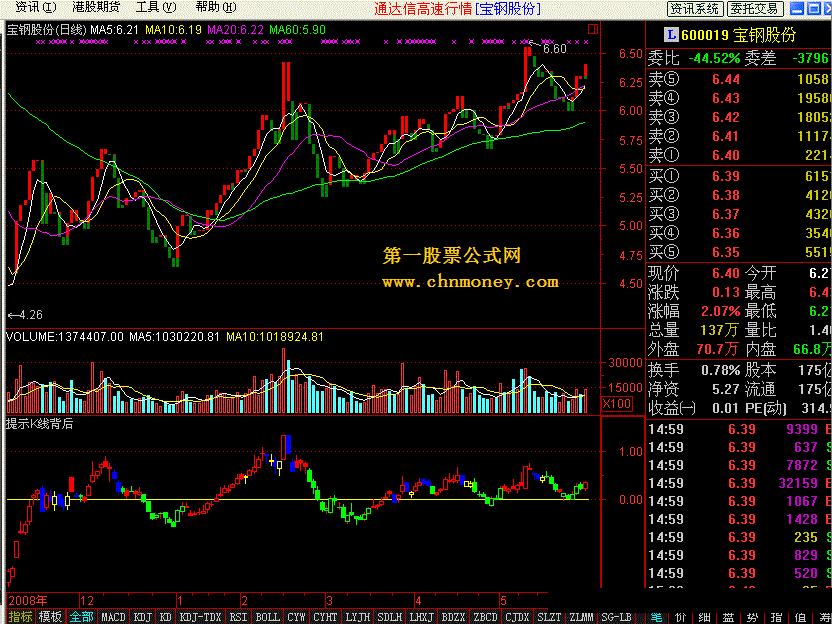Click the 资讯系统 button
This screenshot has height=624, width=832.
pyautogui.click(x=695, y=8)
